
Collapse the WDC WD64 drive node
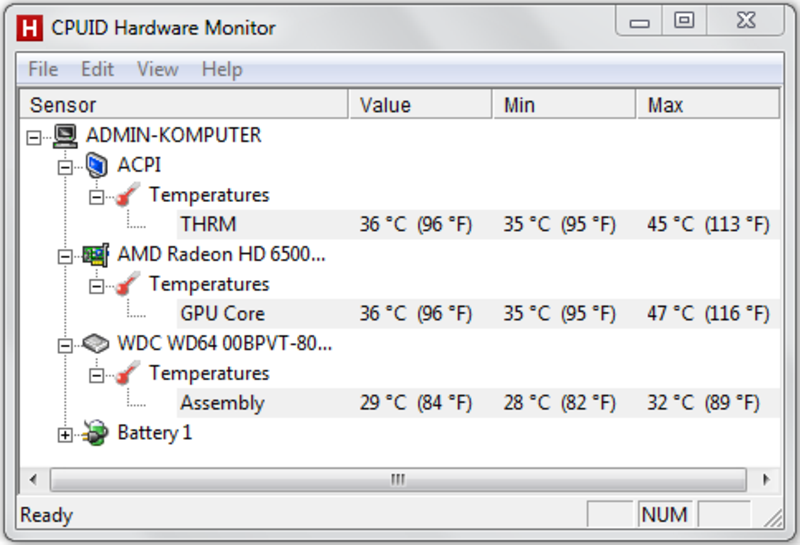click(x=65, y=345)
